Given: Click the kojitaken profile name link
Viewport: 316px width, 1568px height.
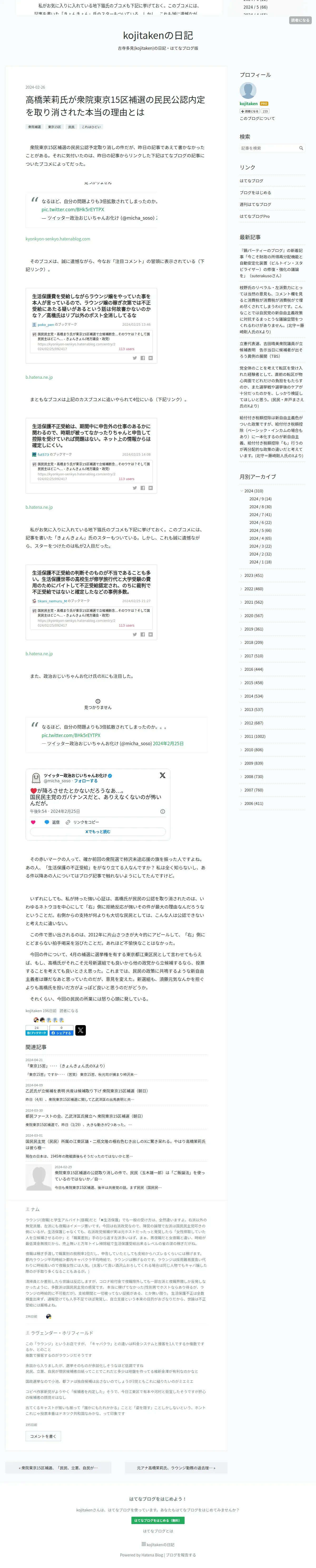Looking at the screenshot, I should [x=248, y=103].
